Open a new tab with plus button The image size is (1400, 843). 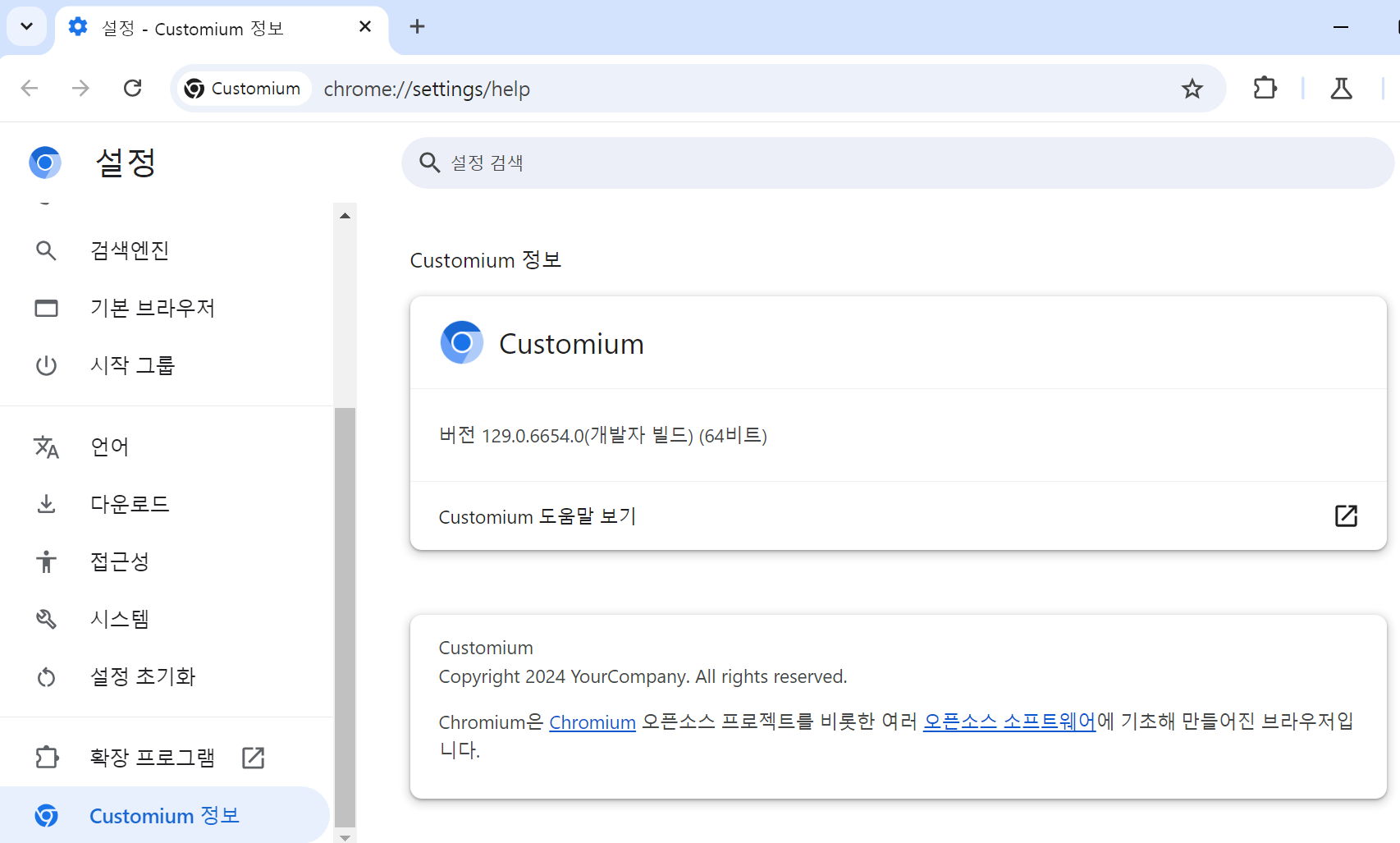(417, 26)
